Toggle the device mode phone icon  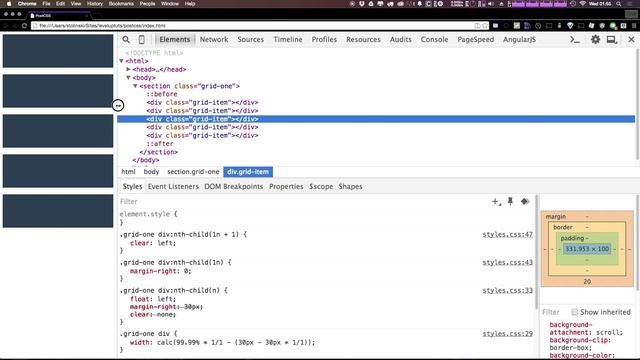[142, 40]
